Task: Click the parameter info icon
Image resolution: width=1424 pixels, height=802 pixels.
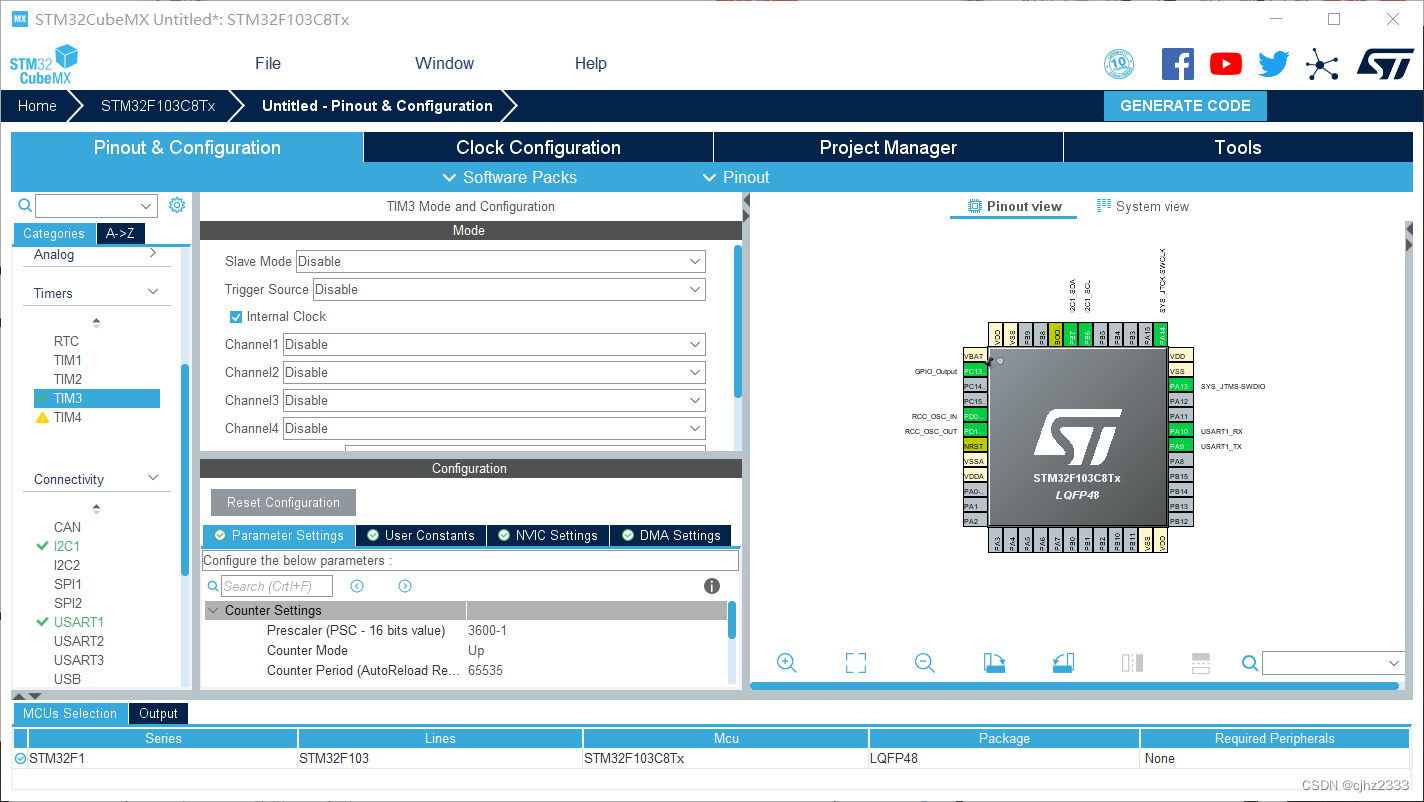Action: tap(712, 586)
